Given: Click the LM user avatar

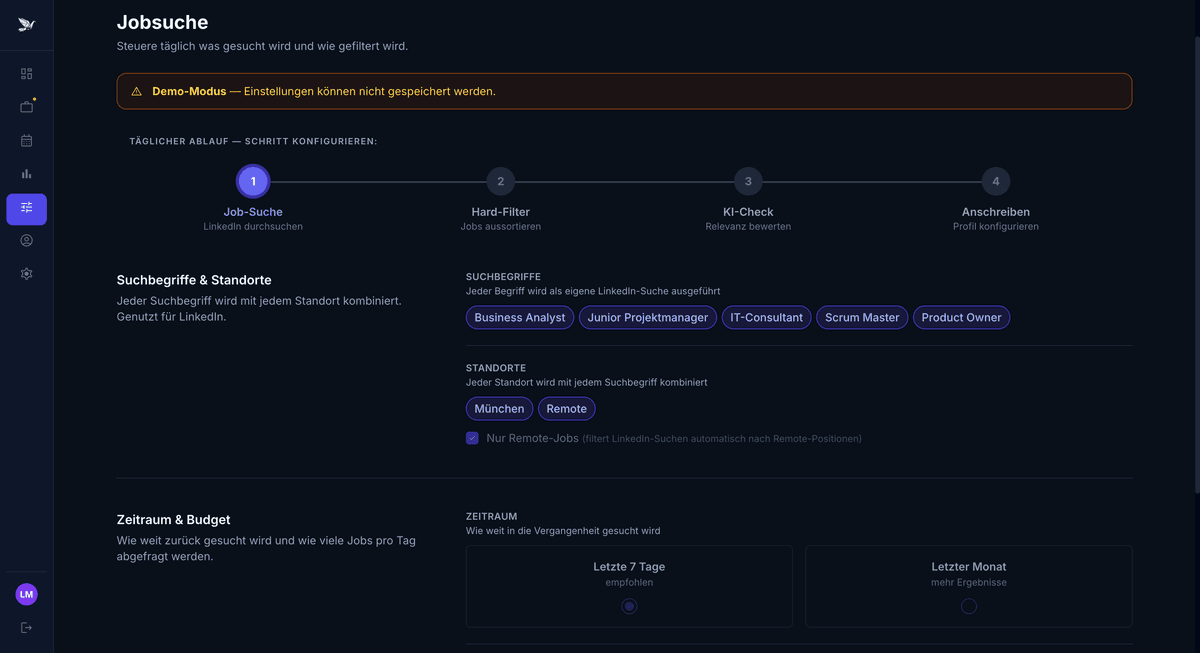Looking at the screenshot, I should (x=26, y=594).
